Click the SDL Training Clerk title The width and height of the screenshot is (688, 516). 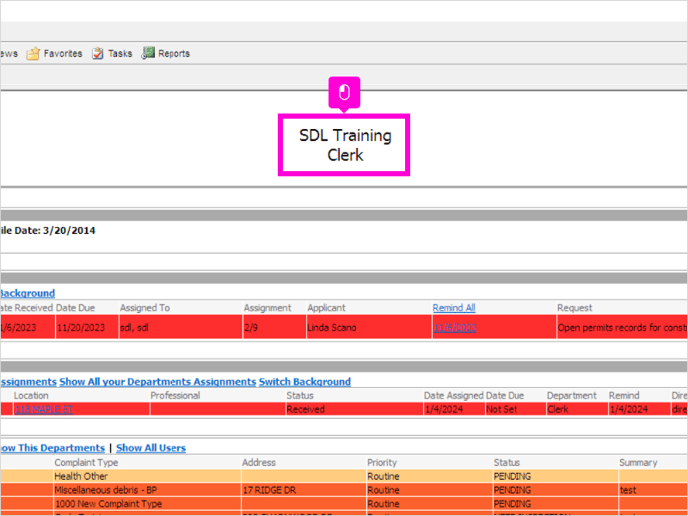pyautogui.click(x=345, y=145)
